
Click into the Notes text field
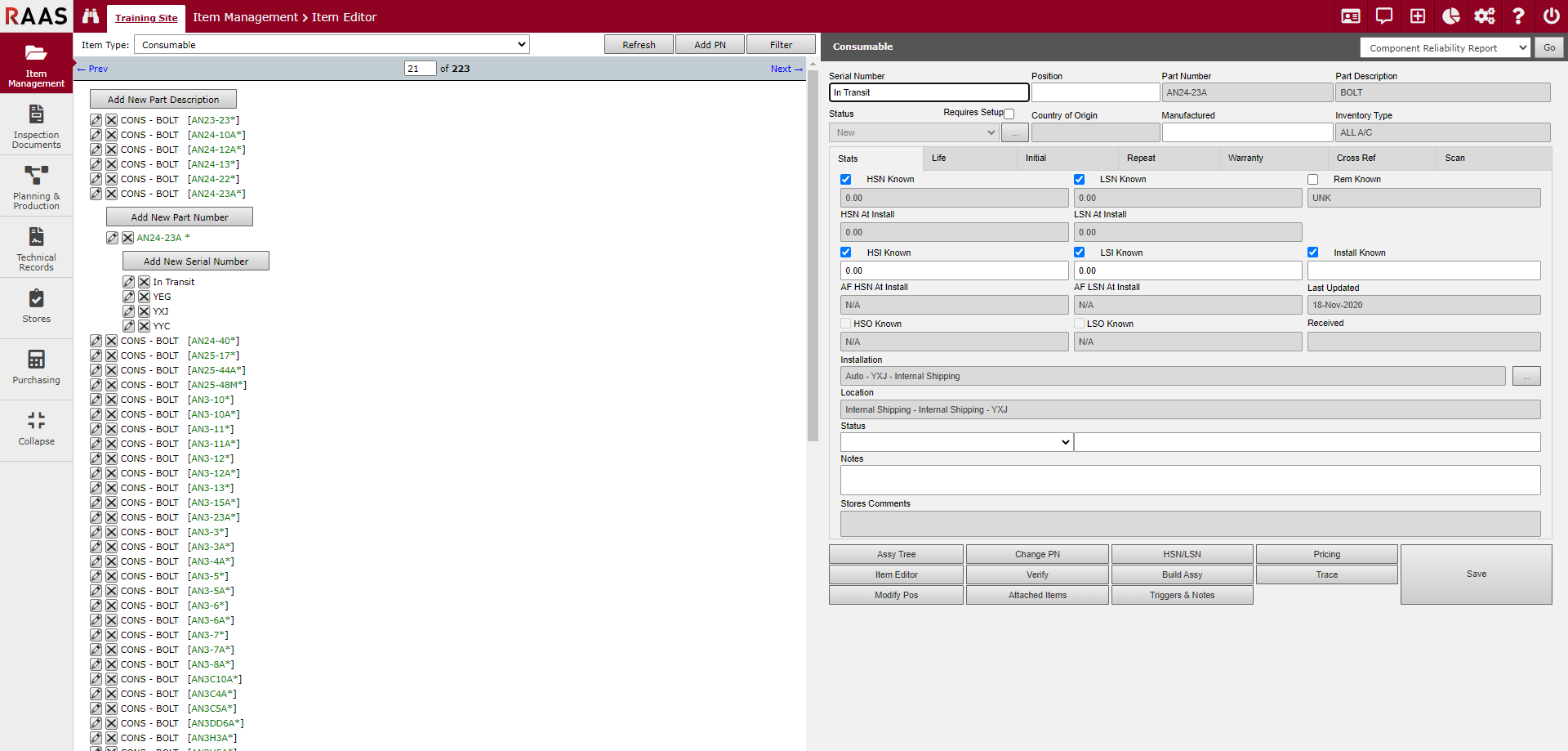(x=1190, y=480)
